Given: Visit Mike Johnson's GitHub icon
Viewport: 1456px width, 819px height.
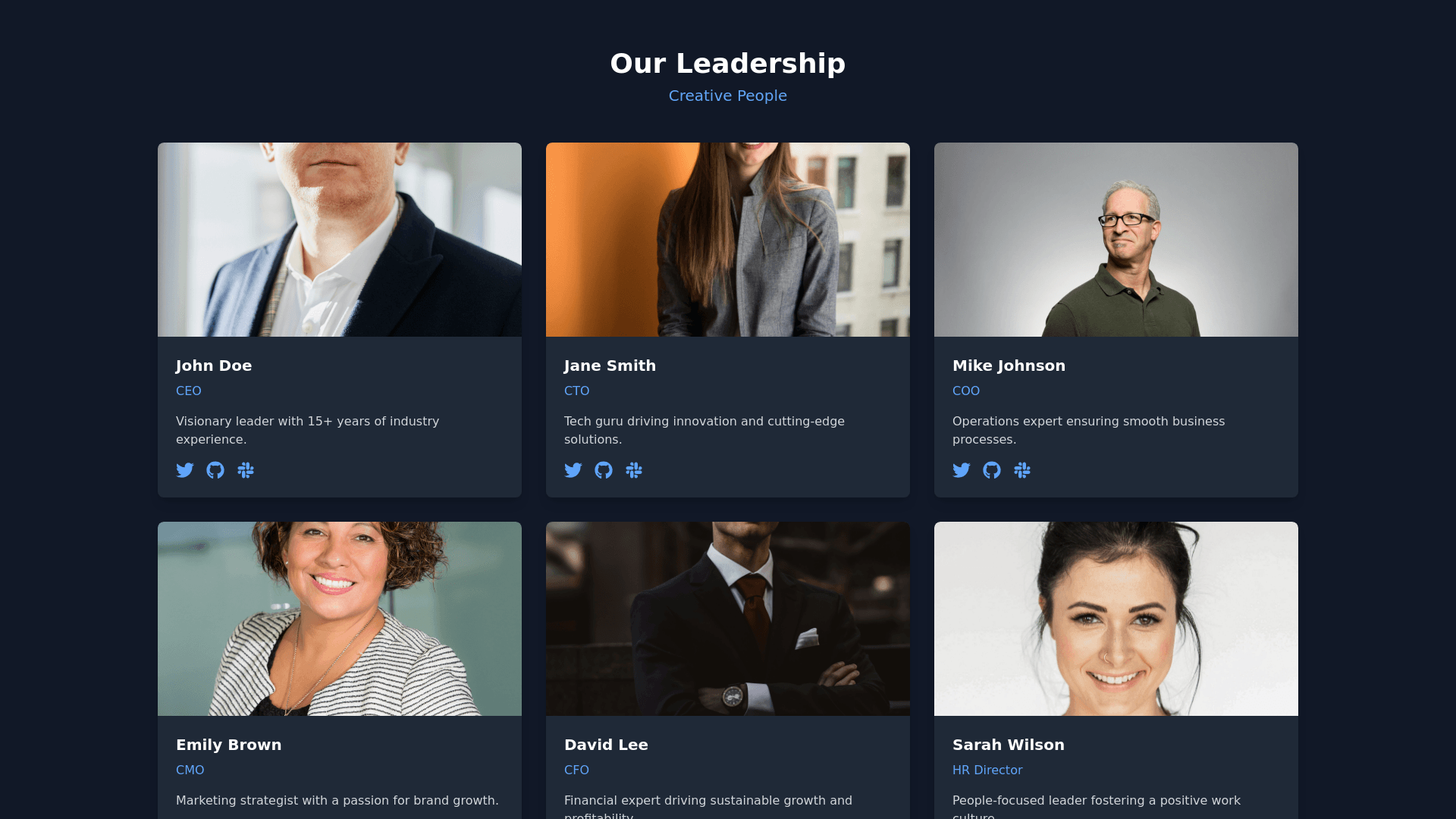Looking at the screenshot, I should pos(992,470).
